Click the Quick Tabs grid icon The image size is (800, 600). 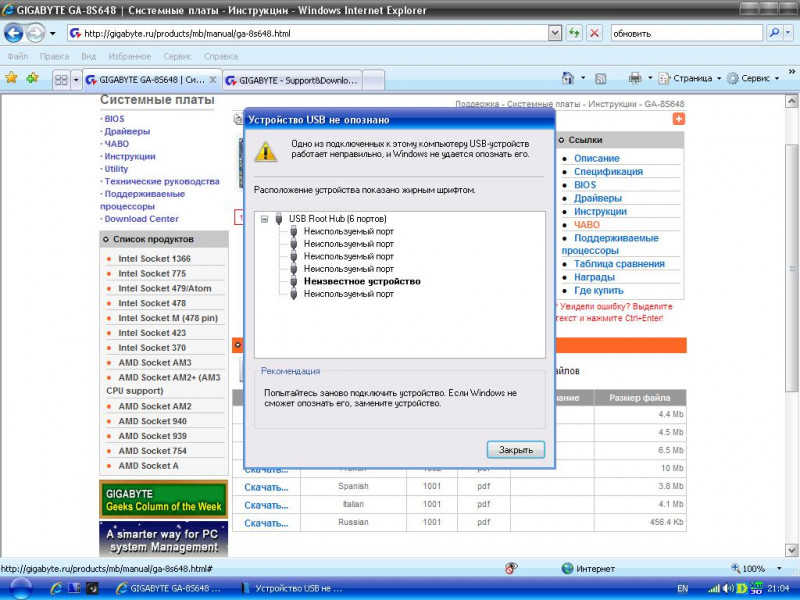coord(61,80)
